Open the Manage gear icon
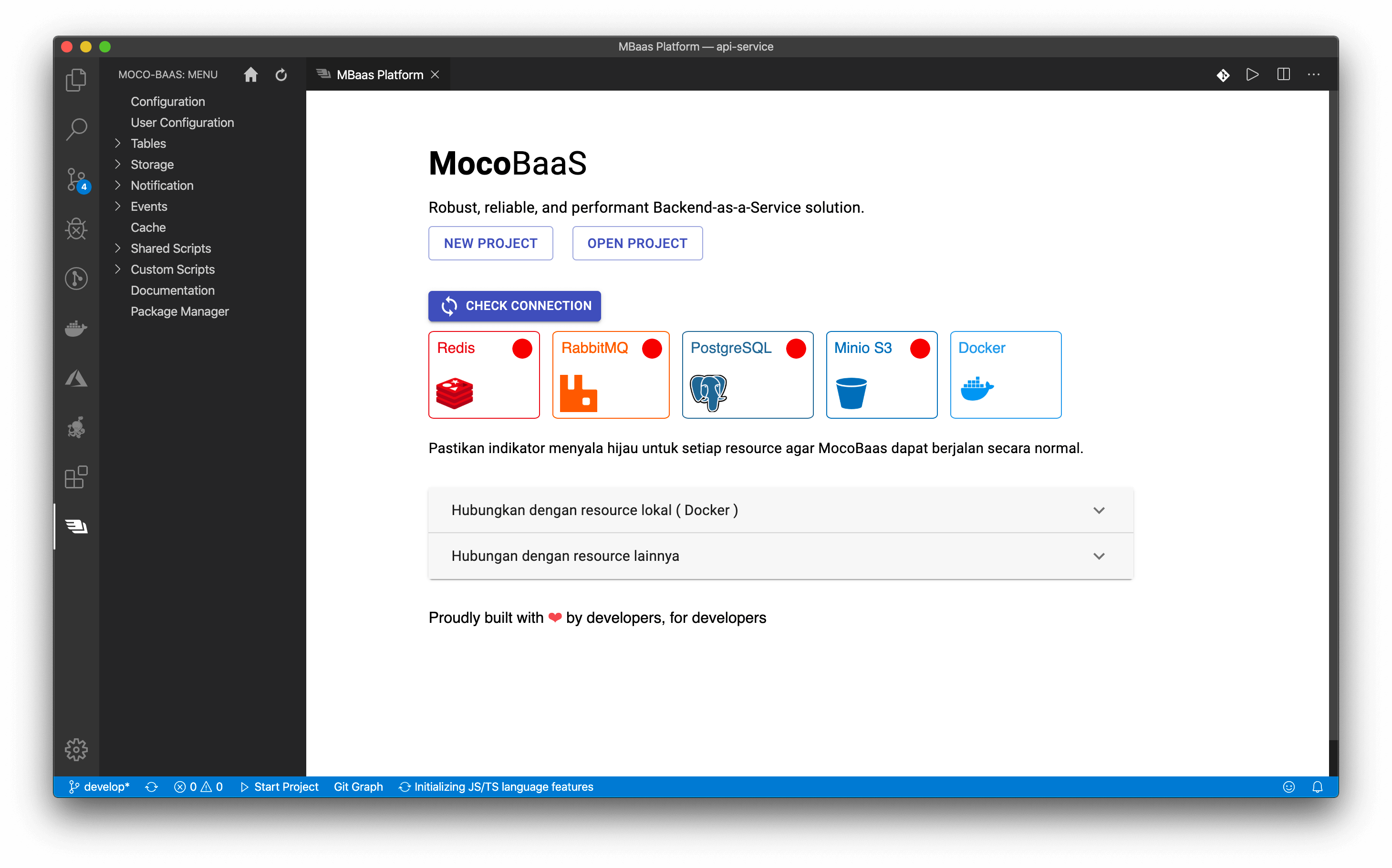Screen dimensions: 1392x868 tap(76, 749)
